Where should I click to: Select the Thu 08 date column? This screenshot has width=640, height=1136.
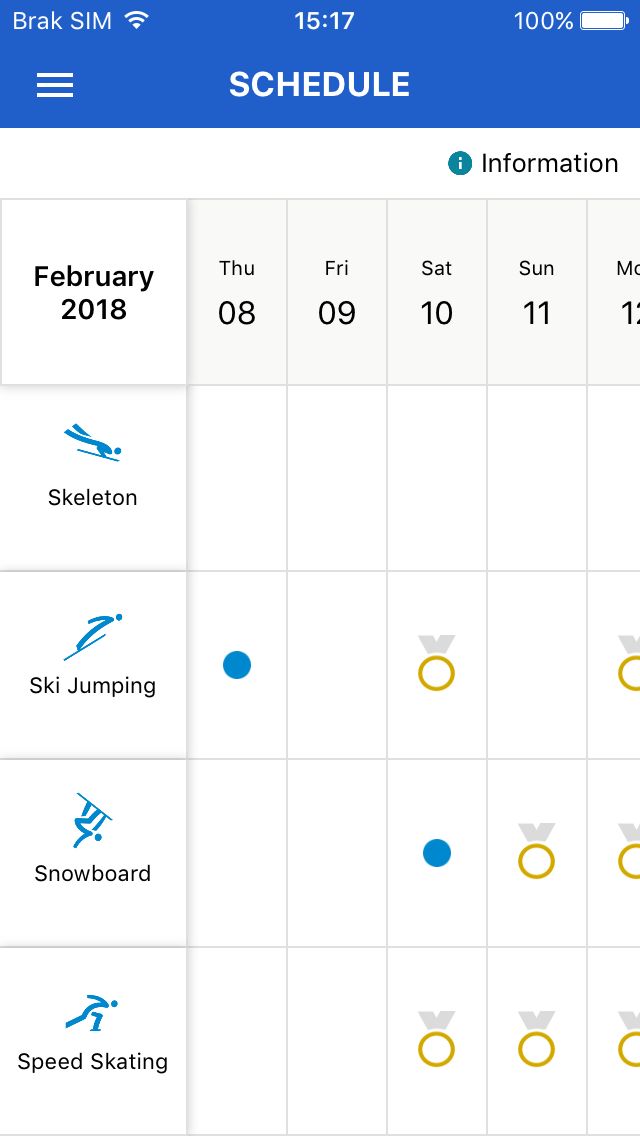[237, 293]
